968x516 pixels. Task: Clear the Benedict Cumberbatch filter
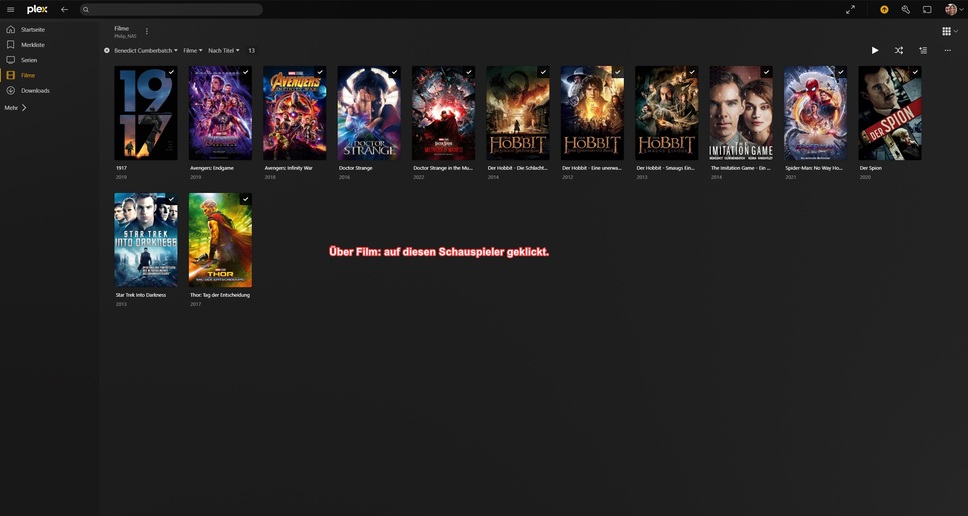pos(107,51)
